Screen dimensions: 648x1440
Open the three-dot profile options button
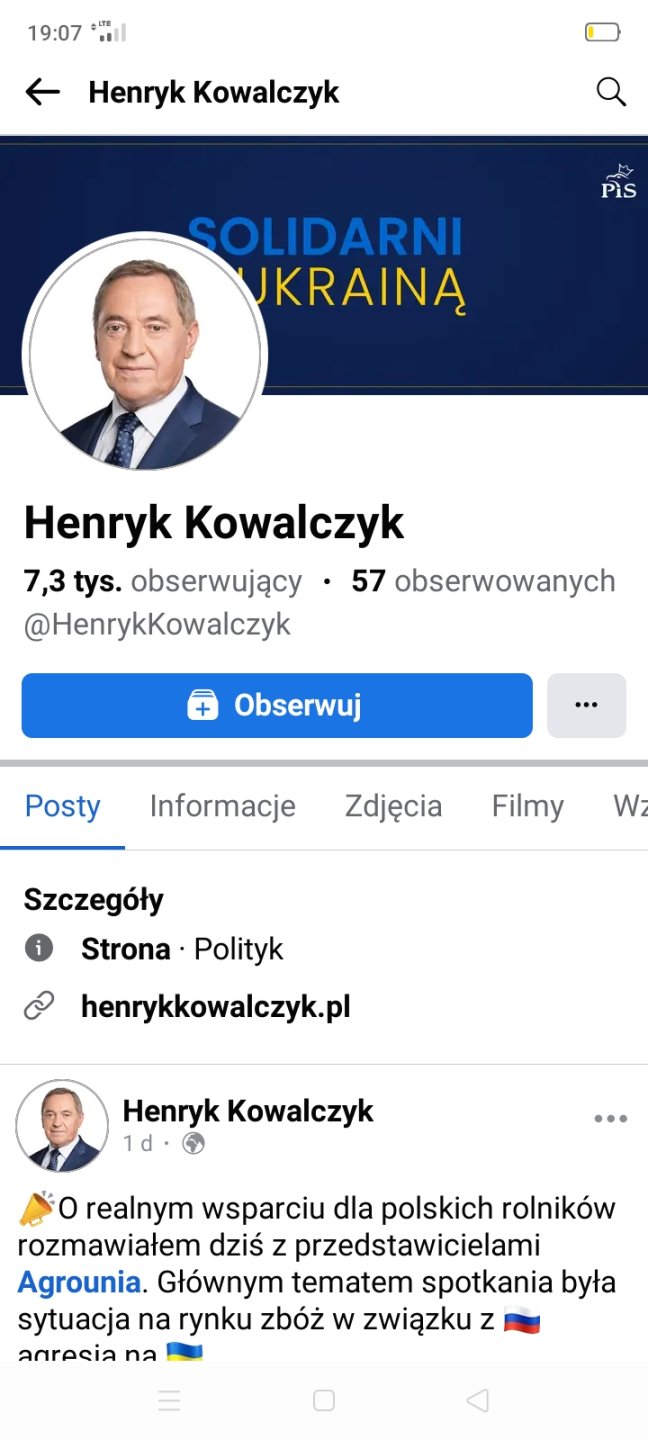click(x=586, y=705)
